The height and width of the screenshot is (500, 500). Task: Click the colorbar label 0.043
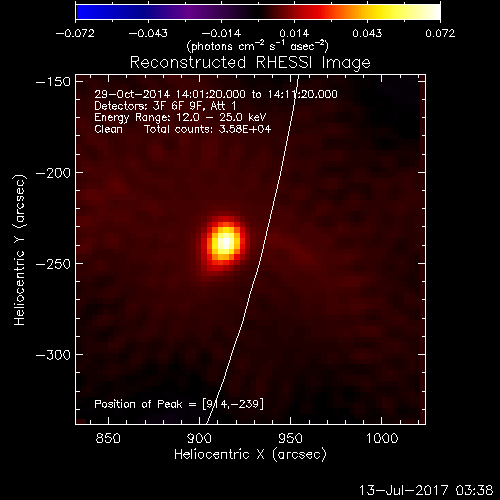[x=367, y=33]
